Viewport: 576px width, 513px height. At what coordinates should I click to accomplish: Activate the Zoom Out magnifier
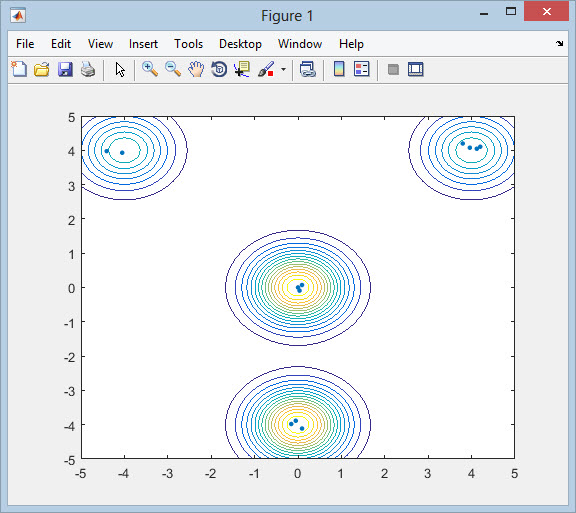(x=173, y=69)
